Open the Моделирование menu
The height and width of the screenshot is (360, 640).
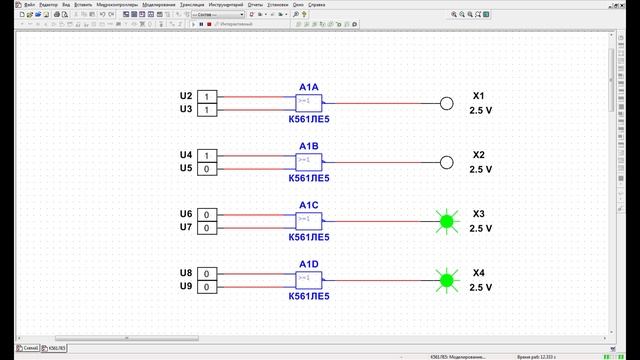pyautogui.click(x=159, y=5)
